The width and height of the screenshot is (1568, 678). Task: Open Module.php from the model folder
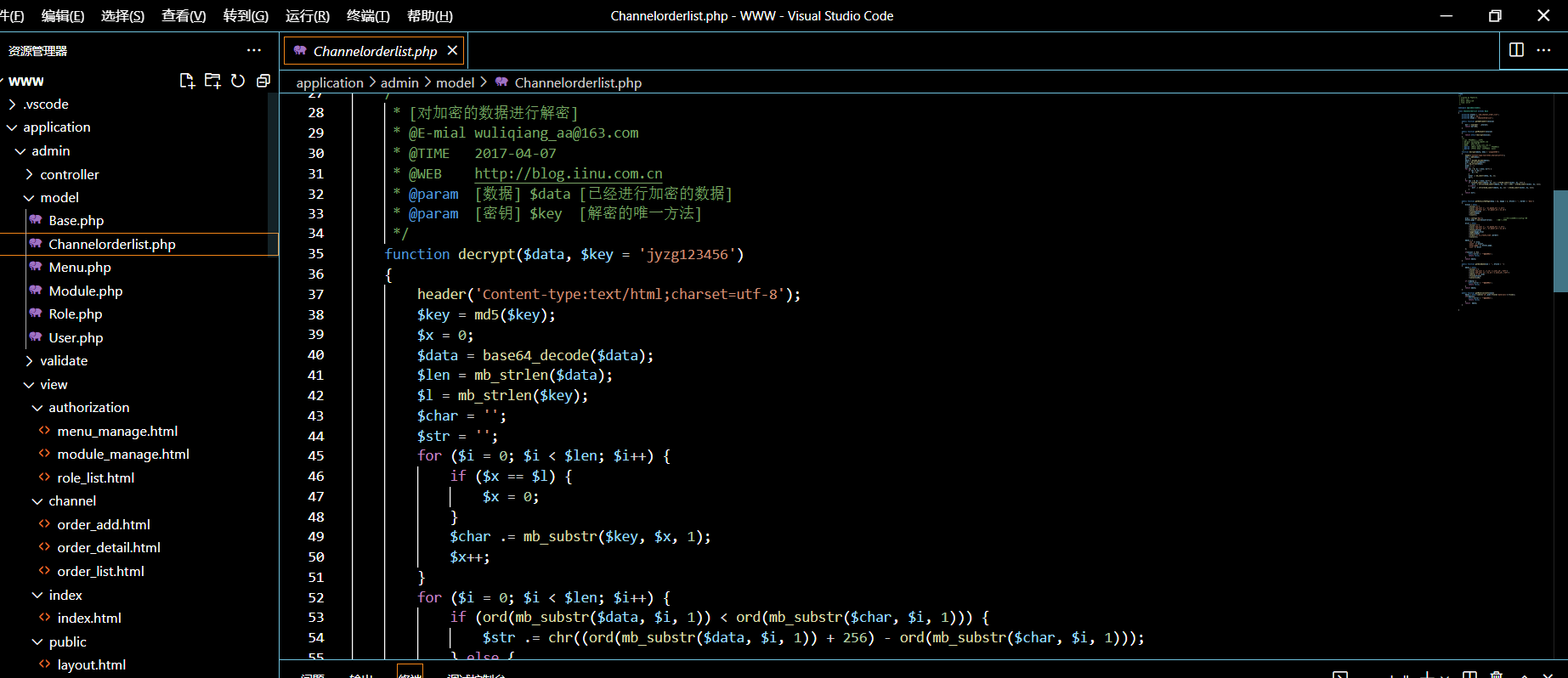pyautogui.click(x=85, y=291)
